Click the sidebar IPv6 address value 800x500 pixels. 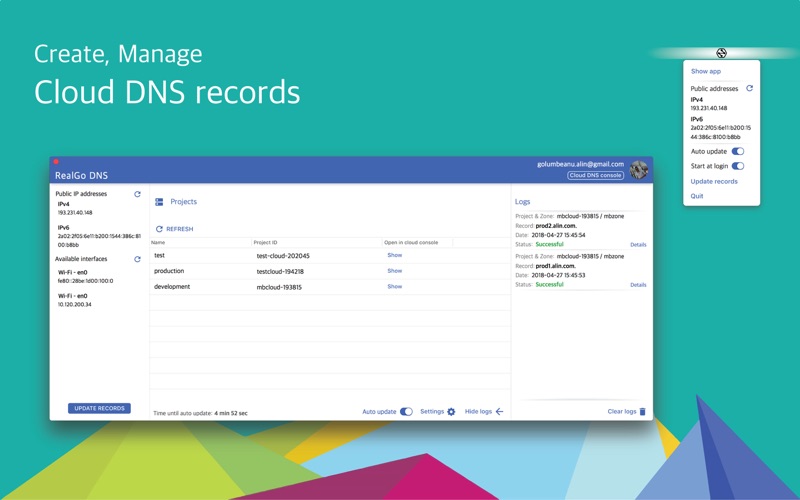click(x=99, y=240)
